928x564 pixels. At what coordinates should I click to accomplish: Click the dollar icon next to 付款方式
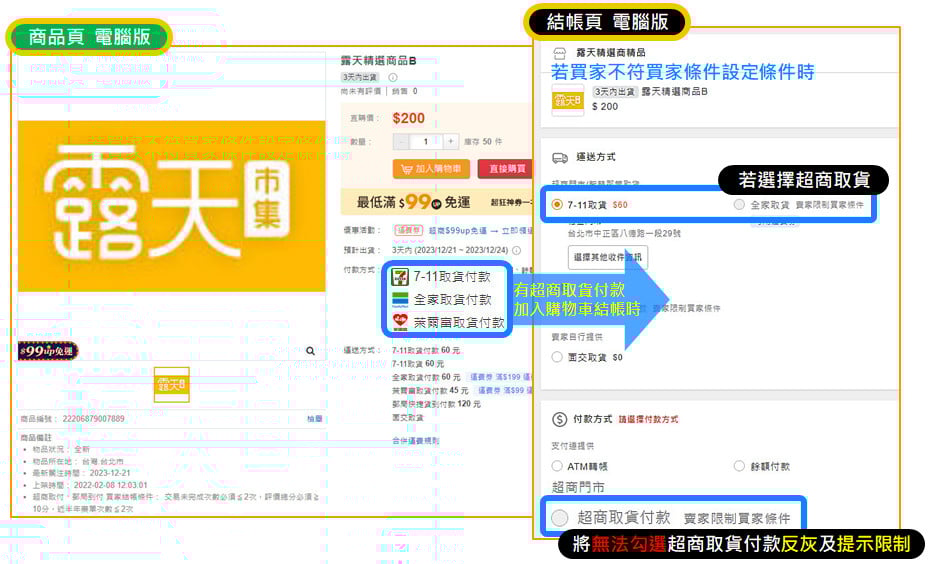click(x=560, y=419)
